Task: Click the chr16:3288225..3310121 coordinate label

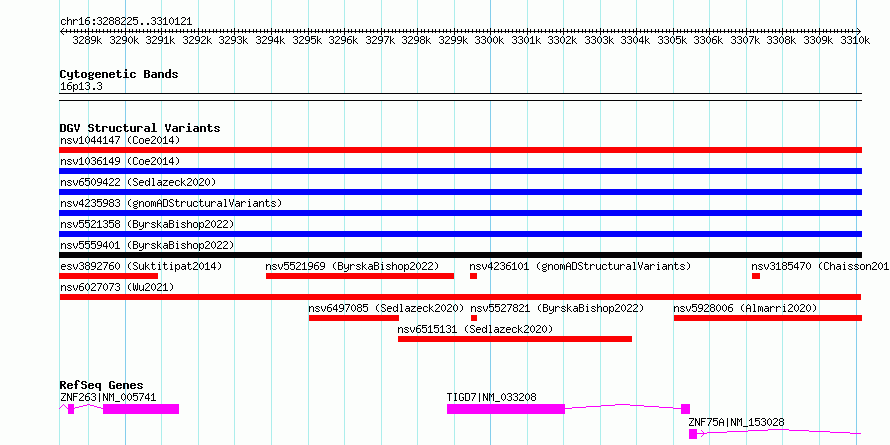Action: coord(126,22)
